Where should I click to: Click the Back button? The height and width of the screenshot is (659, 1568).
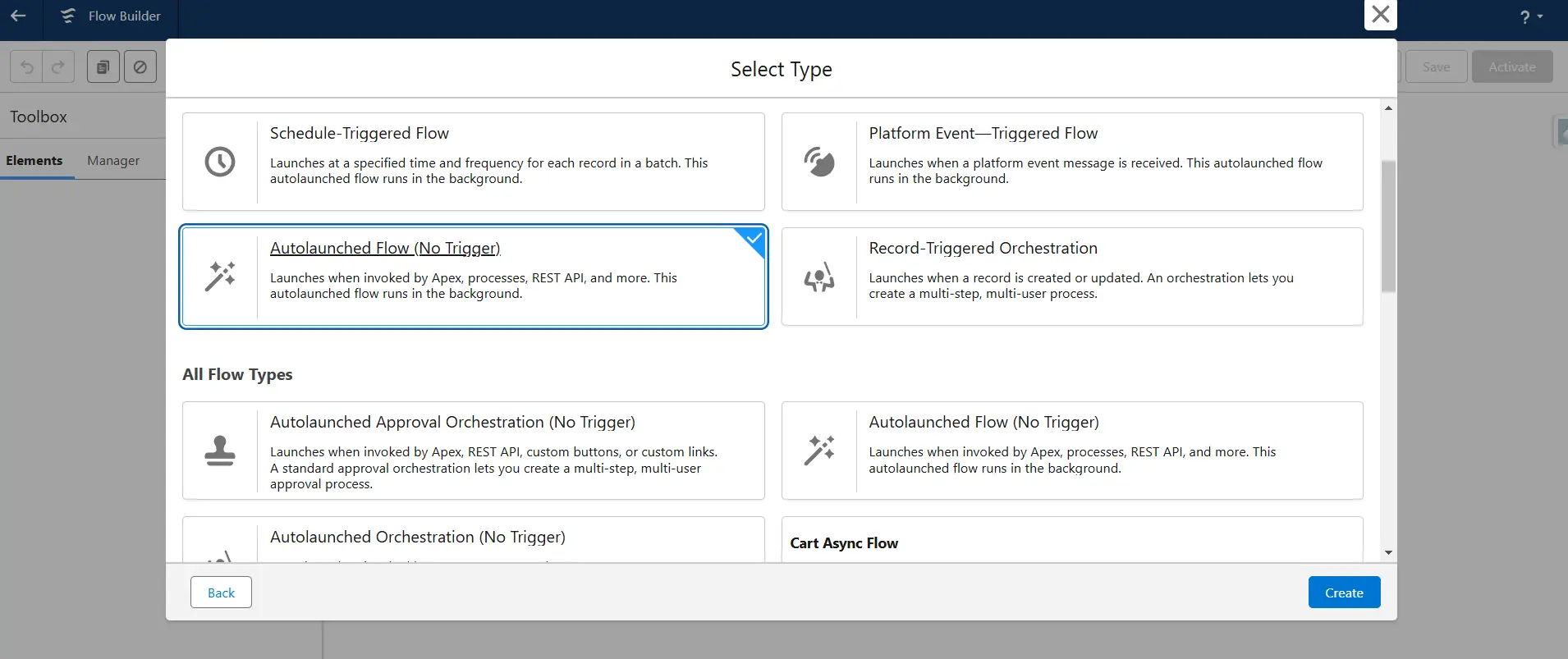(x=221, y=593)
